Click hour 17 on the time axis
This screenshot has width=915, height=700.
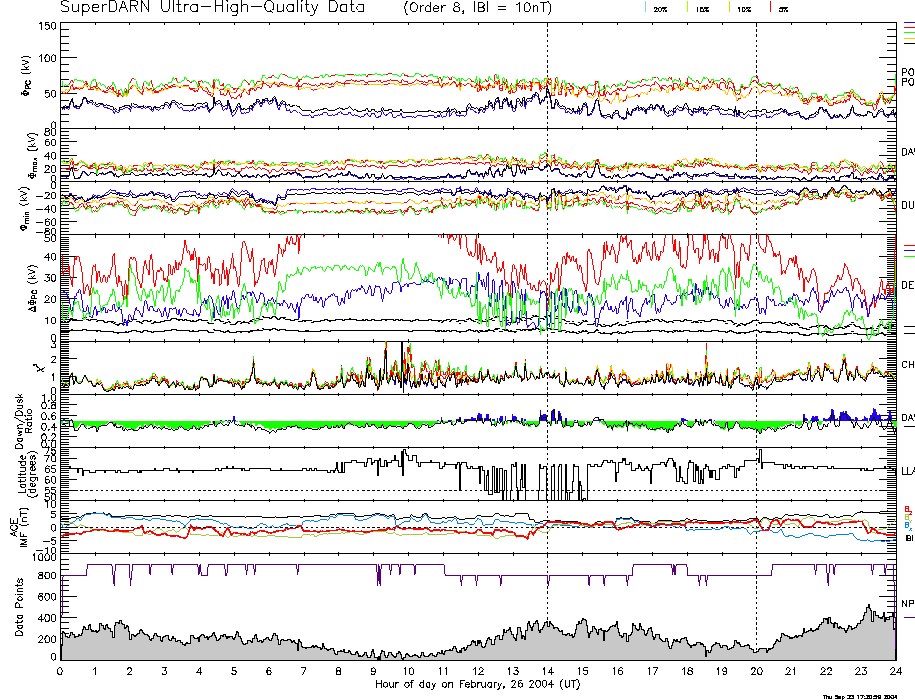click(x=652, y=671)
